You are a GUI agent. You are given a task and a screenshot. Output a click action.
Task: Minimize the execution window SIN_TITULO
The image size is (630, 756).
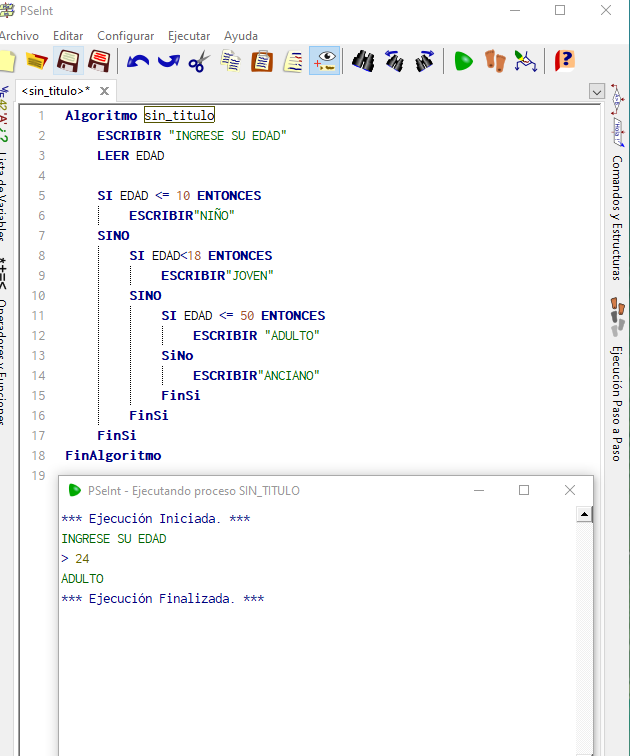479,490
